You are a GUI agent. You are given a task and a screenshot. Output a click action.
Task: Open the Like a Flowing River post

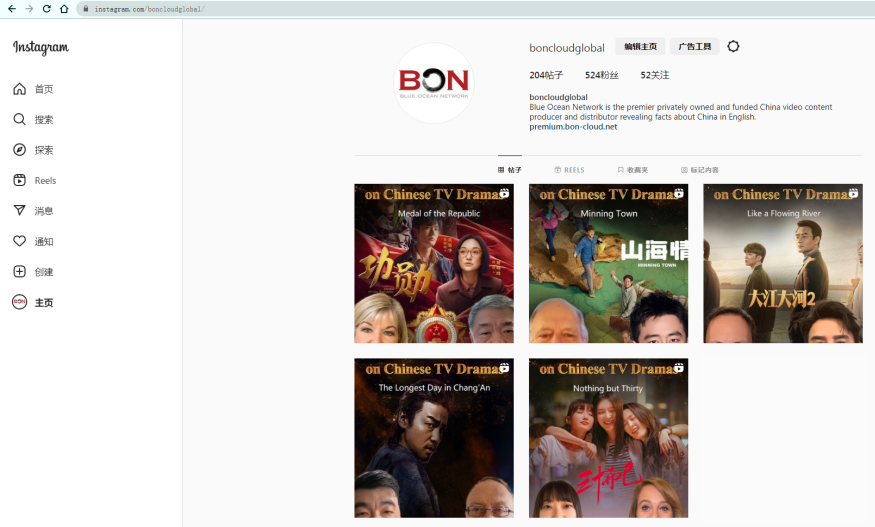coord(783,263)
